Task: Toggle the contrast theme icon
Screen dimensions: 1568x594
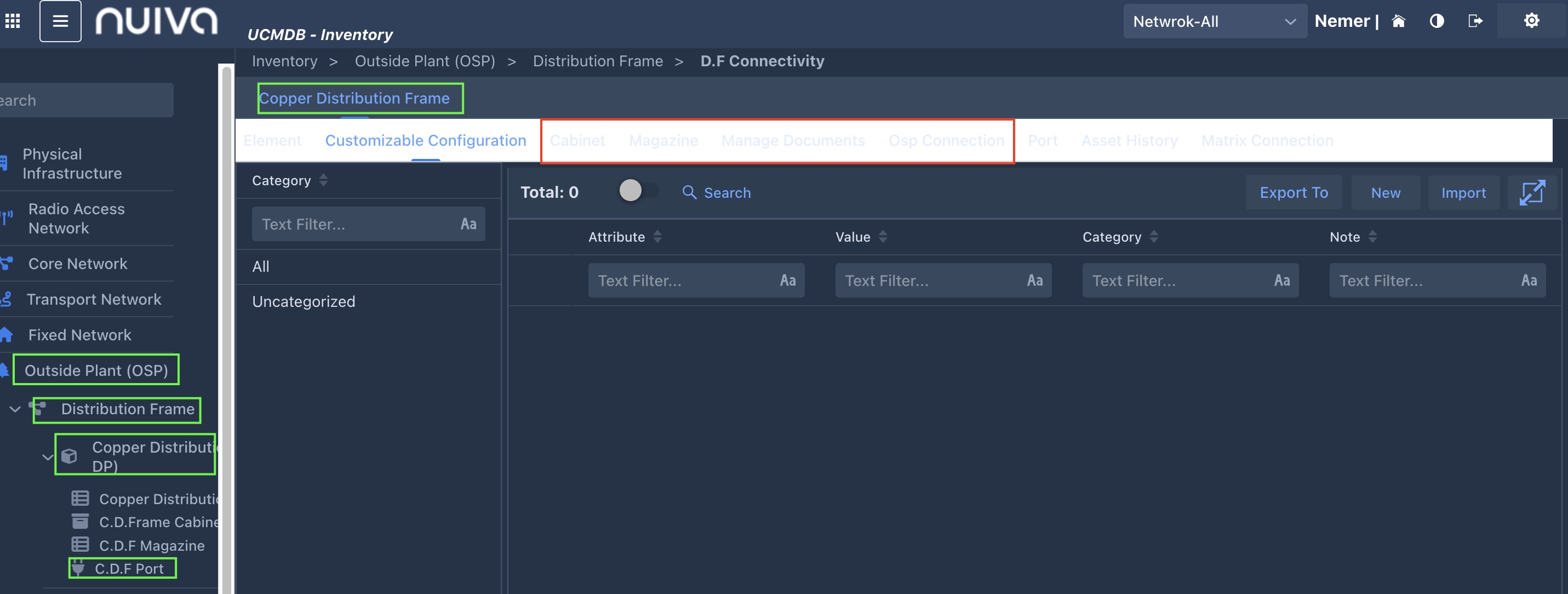Action: pyautogui.click(x=1437, y=21)
